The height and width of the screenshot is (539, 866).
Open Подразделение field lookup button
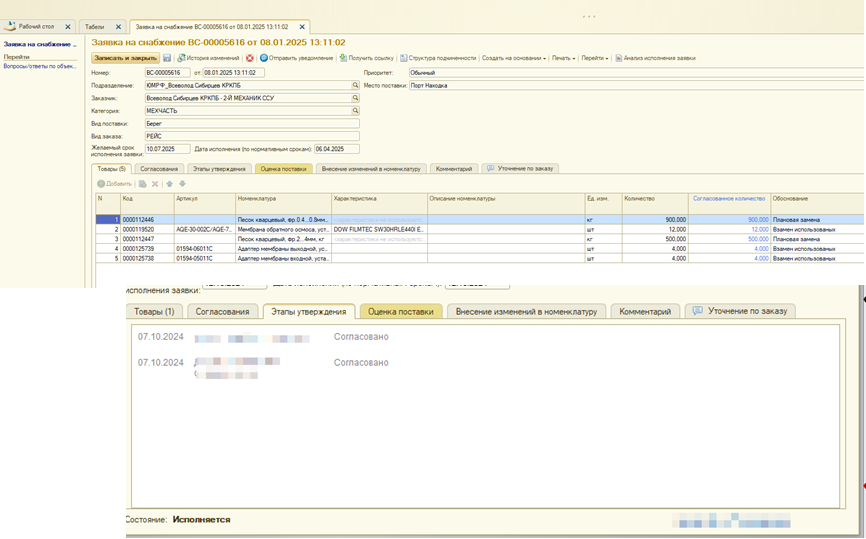[356, 86]
